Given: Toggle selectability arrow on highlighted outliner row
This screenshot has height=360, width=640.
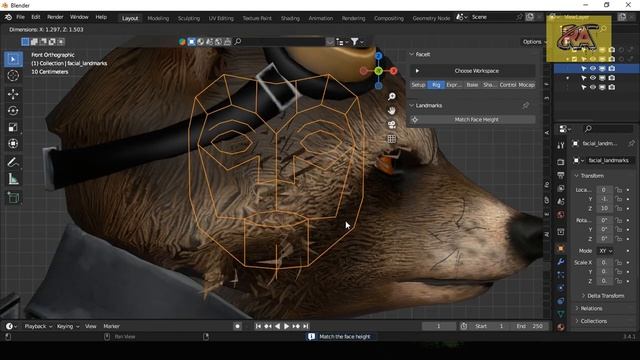Looking at the screenshot, I should pyautogui.click(x=584, y=69).
